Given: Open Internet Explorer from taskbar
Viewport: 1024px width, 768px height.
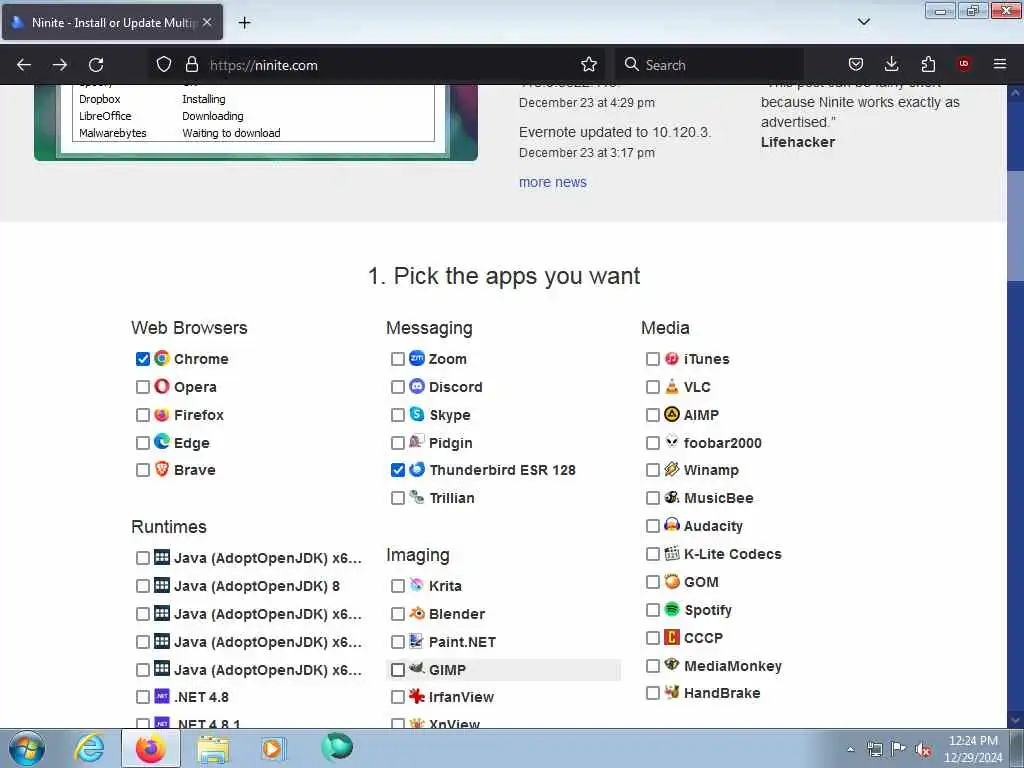Looking at the screenshot, I should pyautogui.click(x=89, y=748).
